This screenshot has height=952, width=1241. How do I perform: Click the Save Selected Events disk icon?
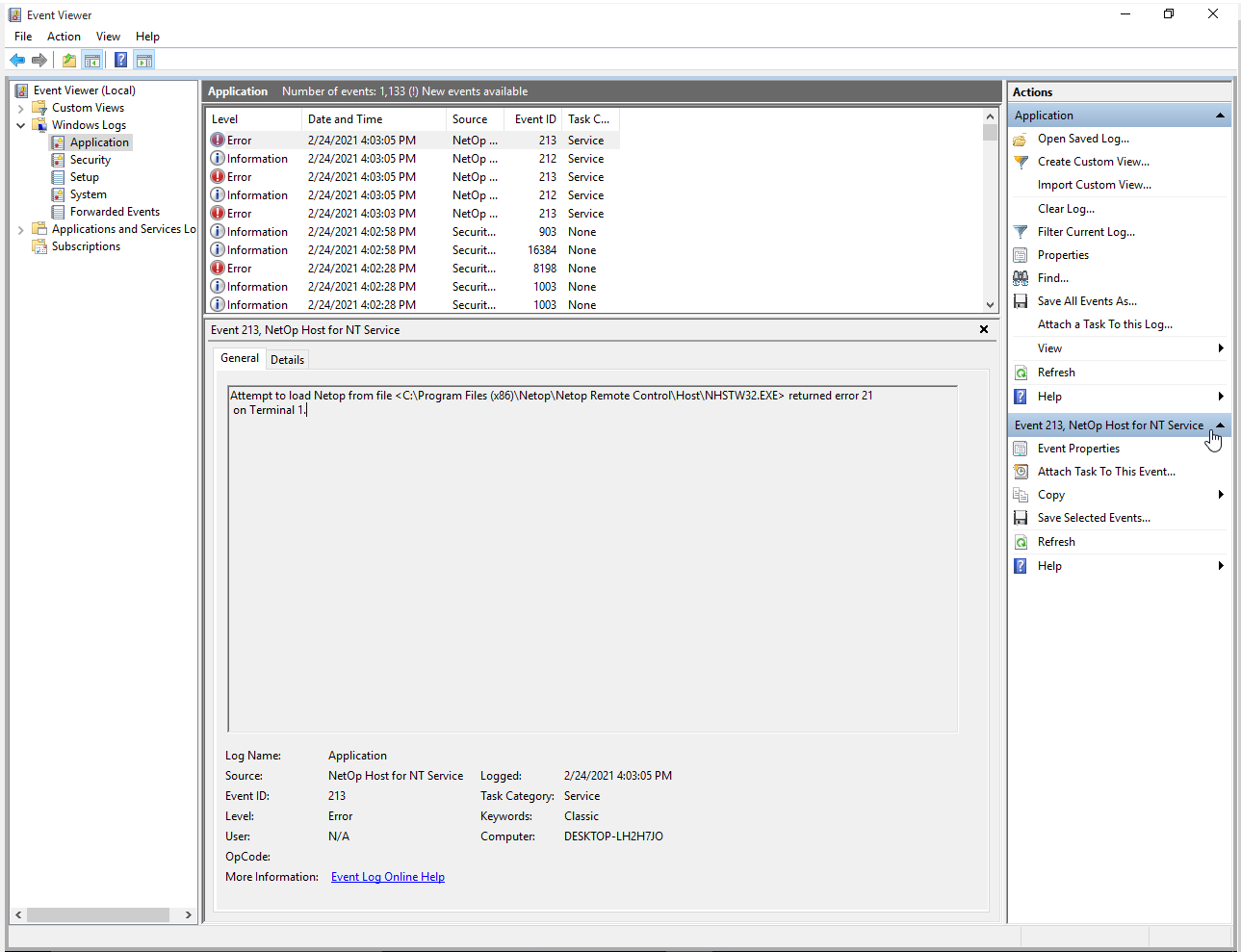coord(1021,518)
